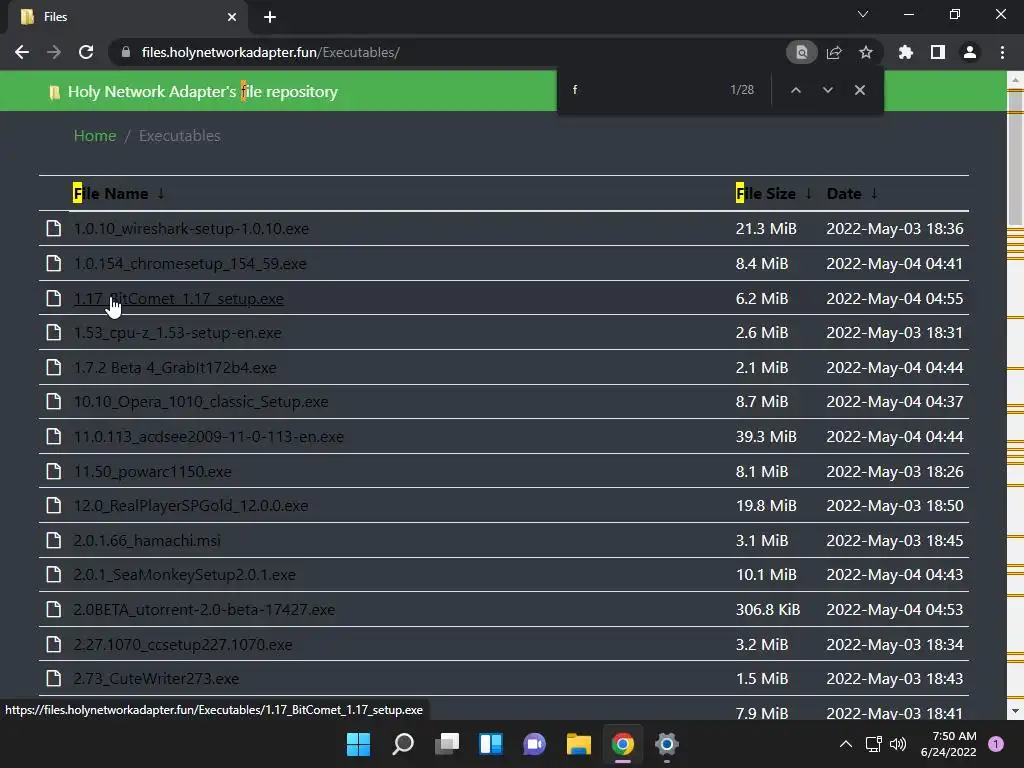Click the Executables breadcrumb
The height and width of the screenshot is (768, 1024).
[x=180, y=136]
